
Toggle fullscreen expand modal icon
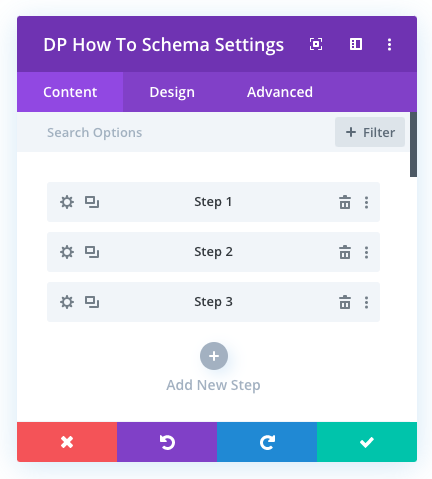point(316,44)
